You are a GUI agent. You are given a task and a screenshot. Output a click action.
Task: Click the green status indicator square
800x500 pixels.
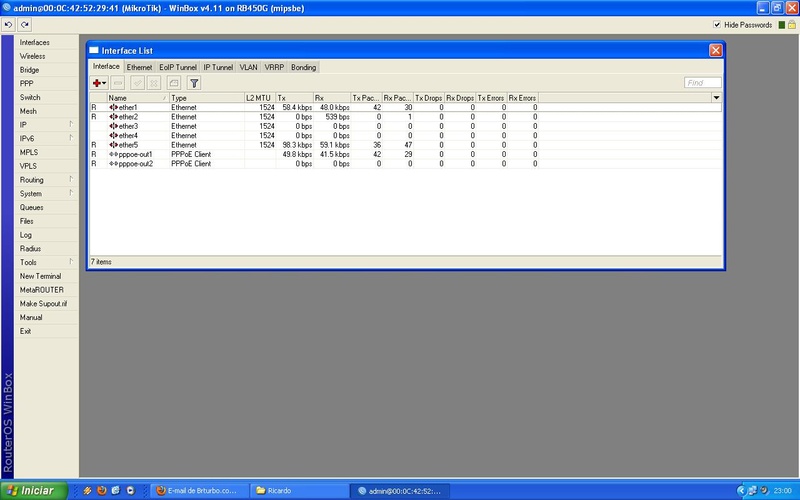coord(781,24)
